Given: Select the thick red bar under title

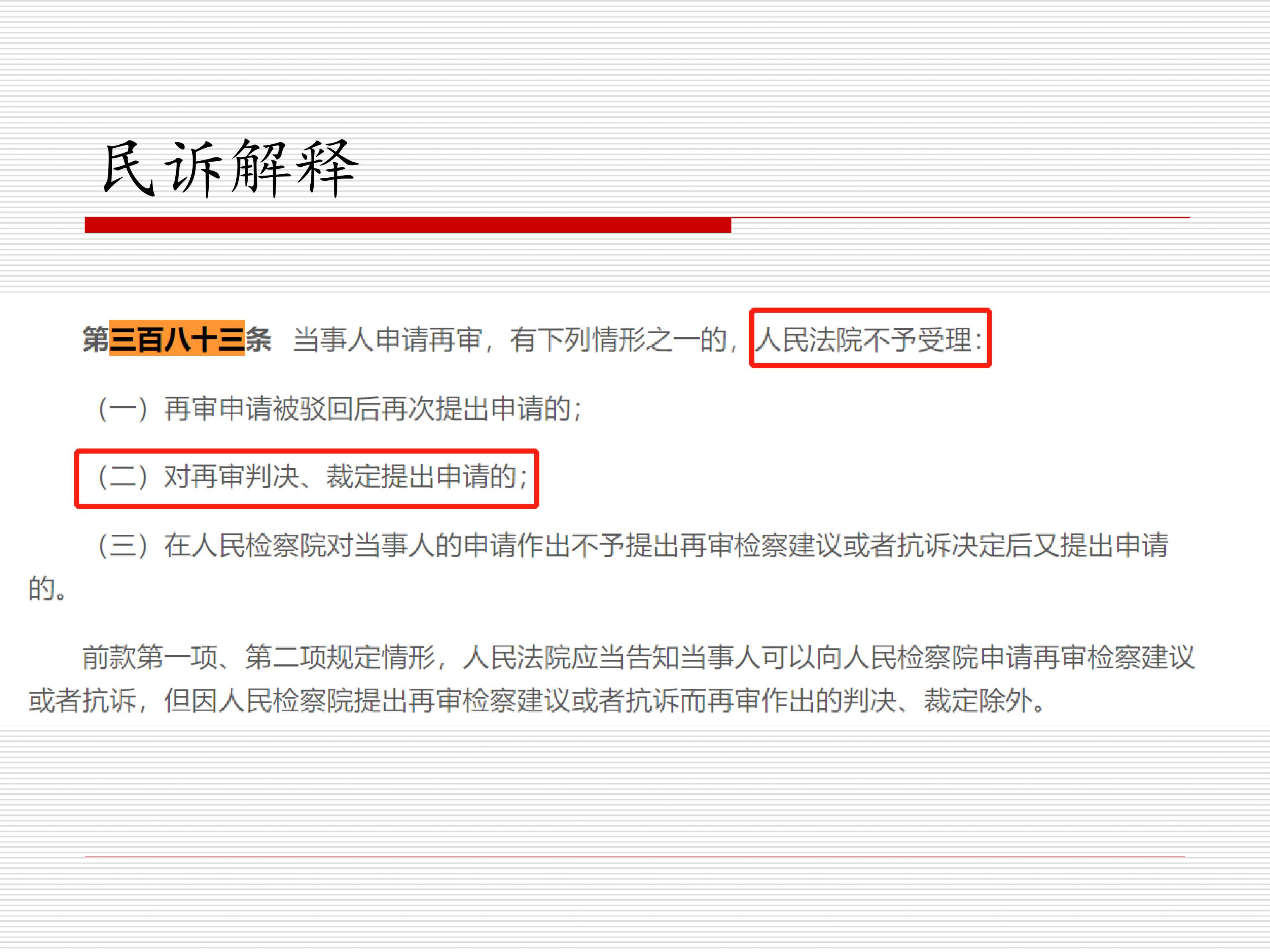Looking at the screenshot, I should [x=408, y=224].
